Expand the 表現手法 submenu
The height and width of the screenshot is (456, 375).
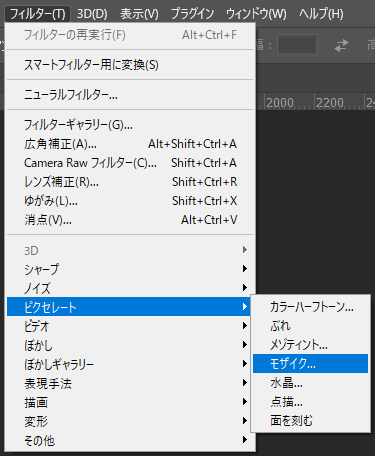[129, 383]
